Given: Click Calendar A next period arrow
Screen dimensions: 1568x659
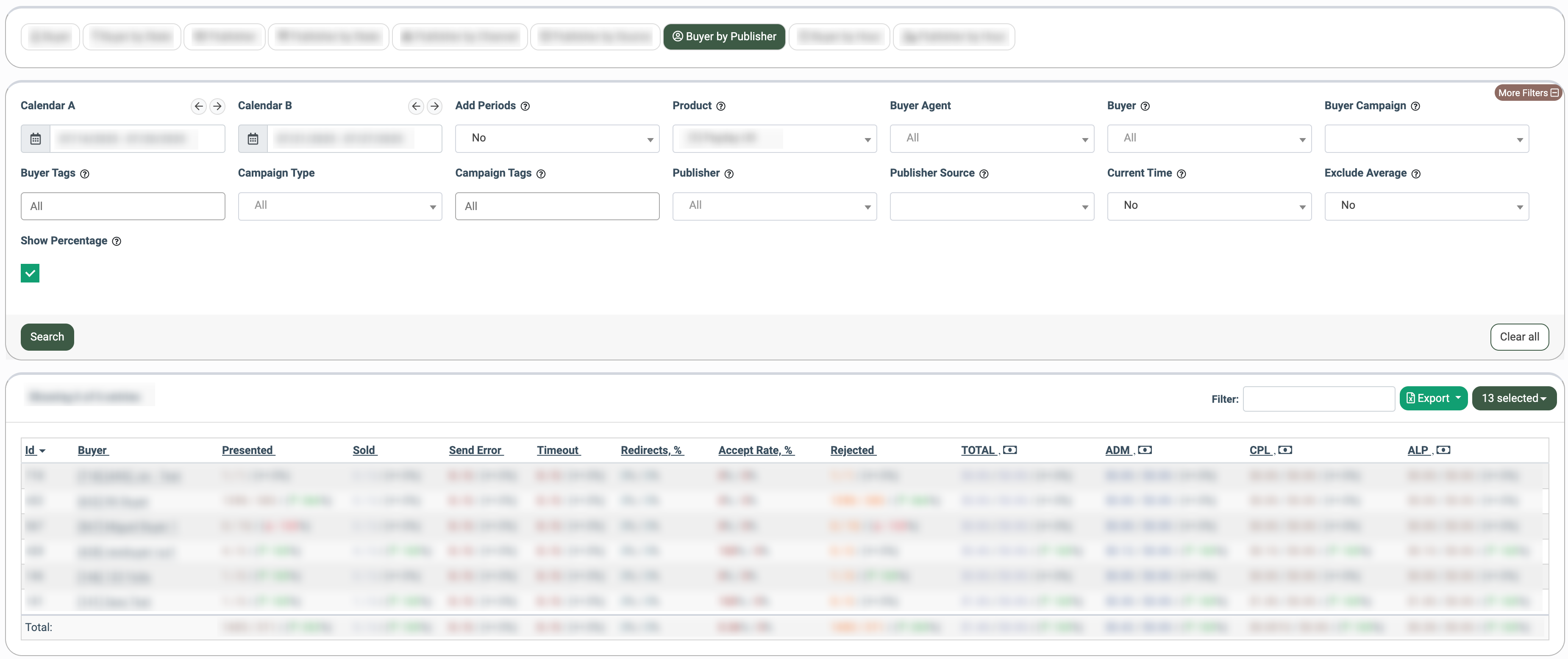Looking at the screenshot, I should point(217,106).
